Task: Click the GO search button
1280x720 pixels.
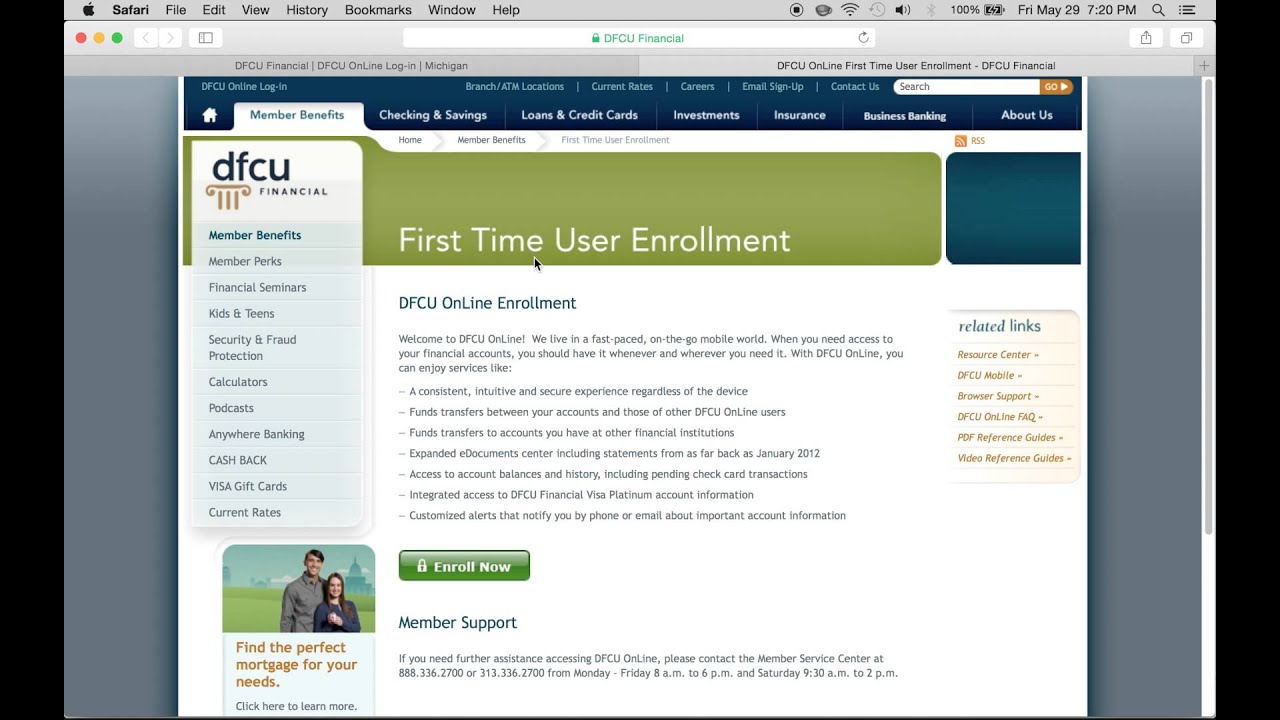Action: tap(1056, 87)
